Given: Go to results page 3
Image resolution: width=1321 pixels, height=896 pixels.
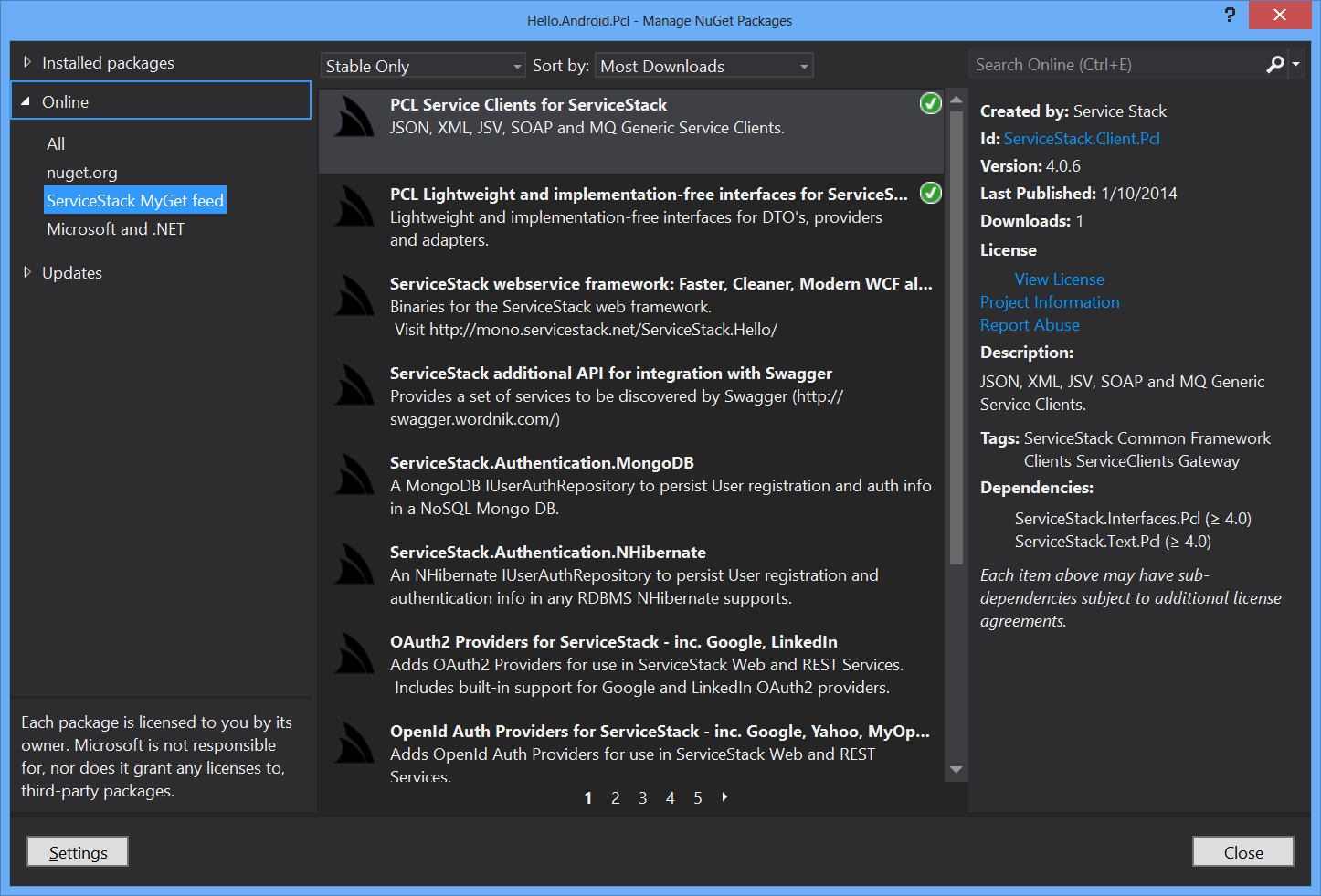Looking at the screenshot, I should [643, 798].
